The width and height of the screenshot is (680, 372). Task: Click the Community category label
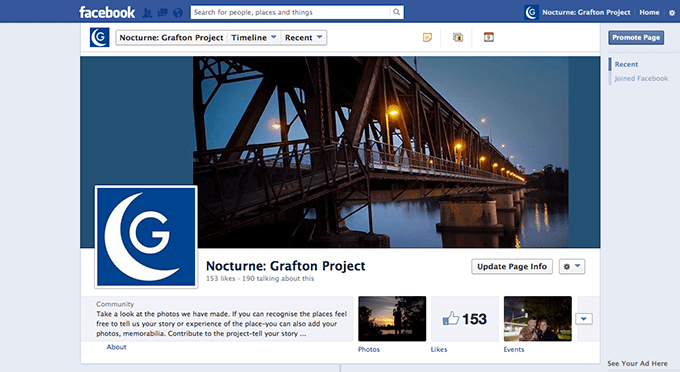pos(115,304)
